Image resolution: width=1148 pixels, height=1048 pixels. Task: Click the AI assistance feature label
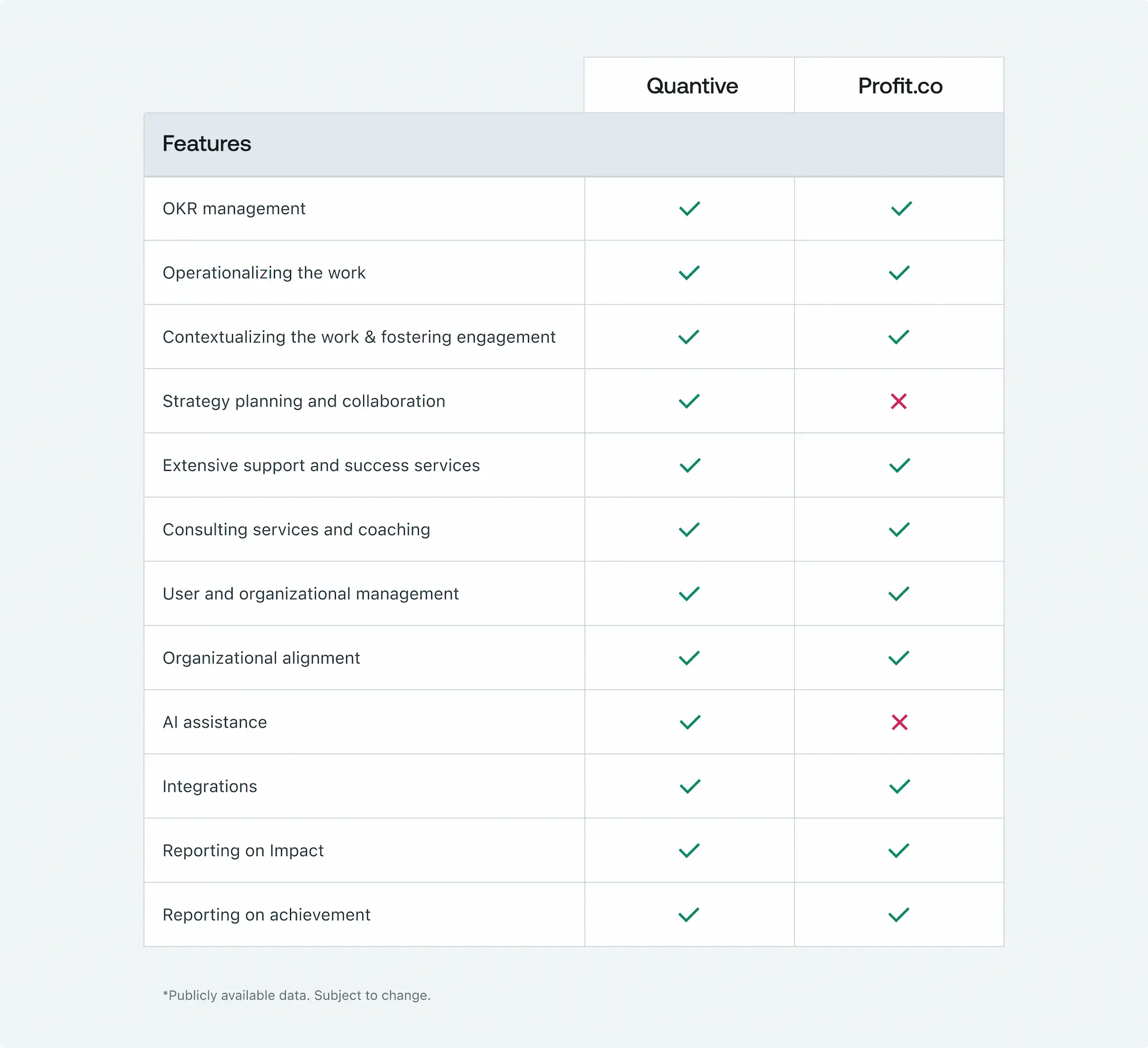[x=215, y=722]
